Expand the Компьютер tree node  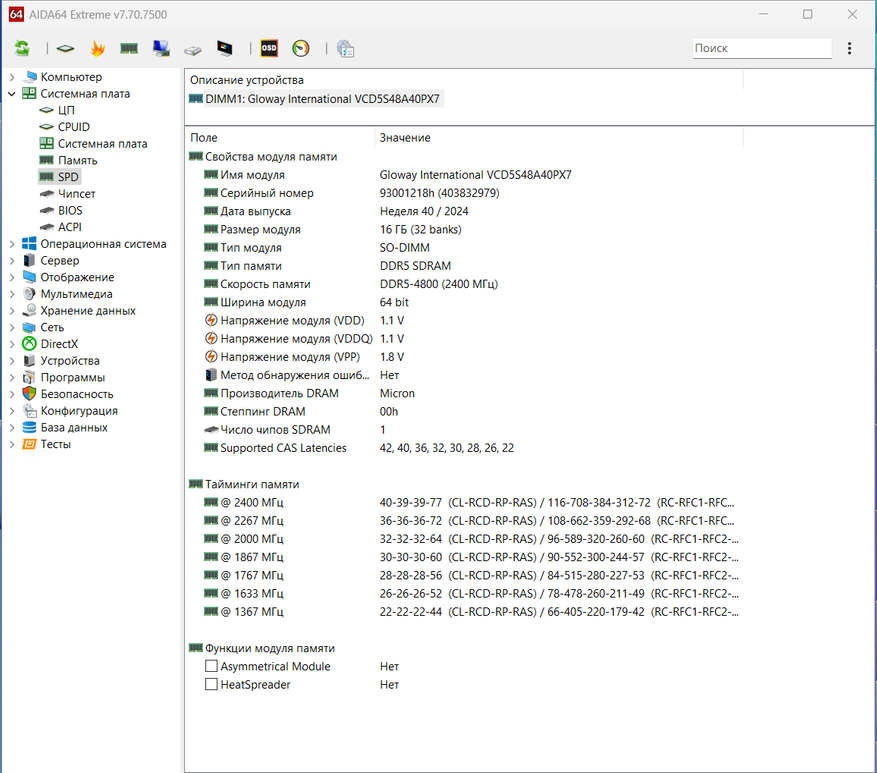(x=12, y=77)
